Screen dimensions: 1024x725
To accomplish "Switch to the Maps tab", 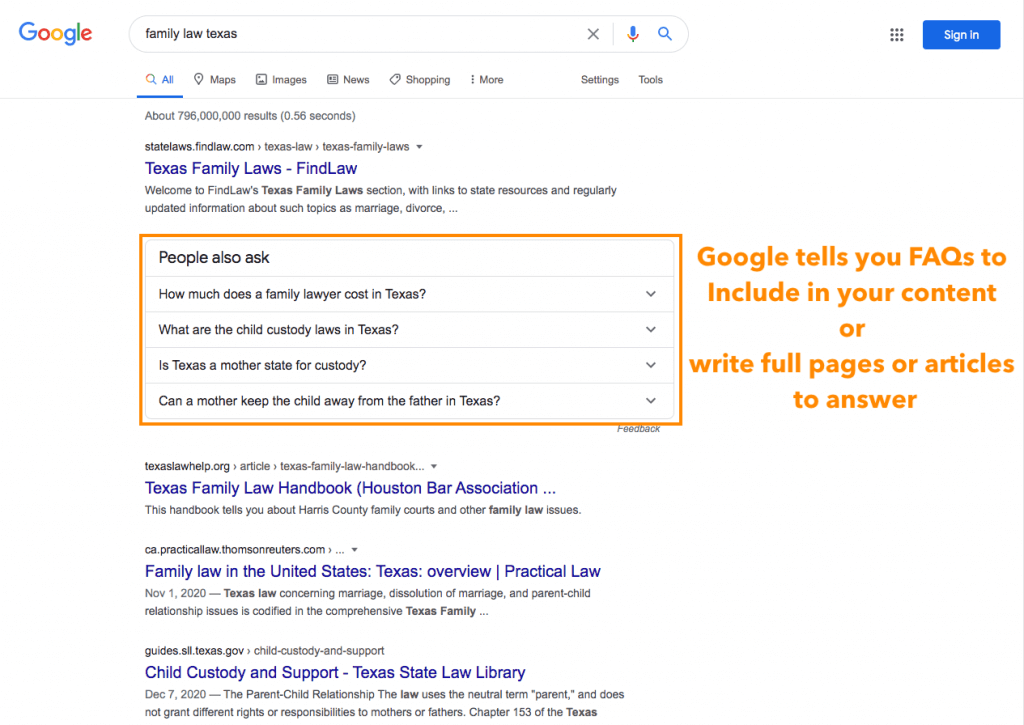I will 215,80.
